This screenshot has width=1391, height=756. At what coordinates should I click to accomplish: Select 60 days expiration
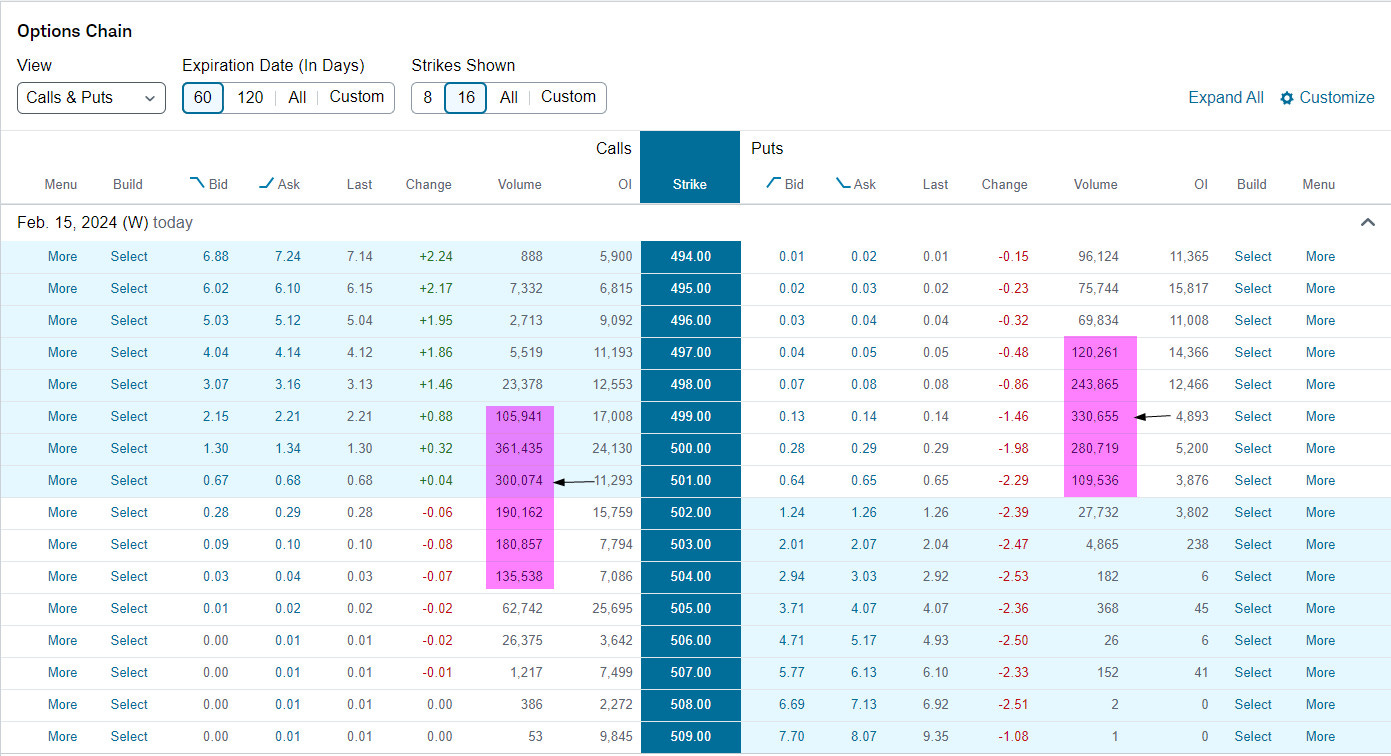pyautogui.click(x=203, y=97)
